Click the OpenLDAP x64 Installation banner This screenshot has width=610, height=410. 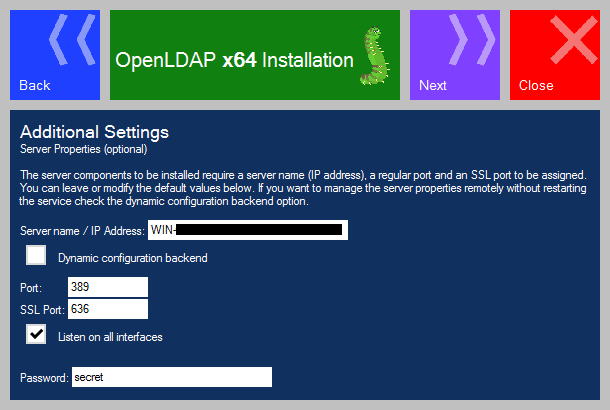[255, 55]
